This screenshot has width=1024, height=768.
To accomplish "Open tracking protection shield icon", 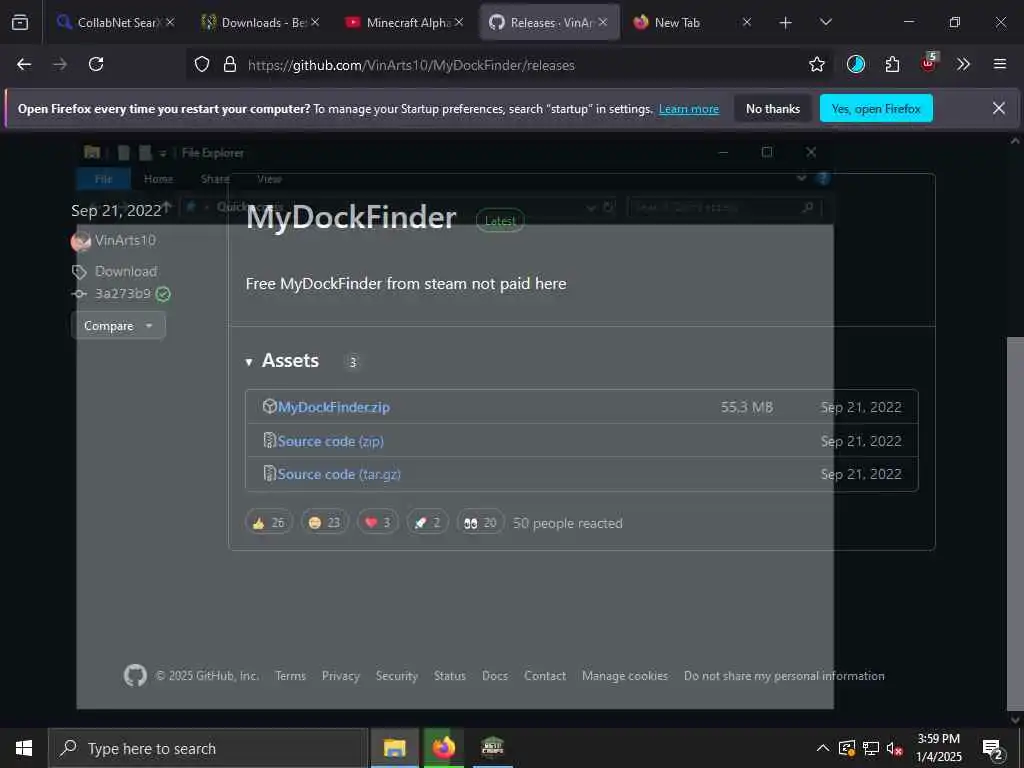I will tap(202, 65).
